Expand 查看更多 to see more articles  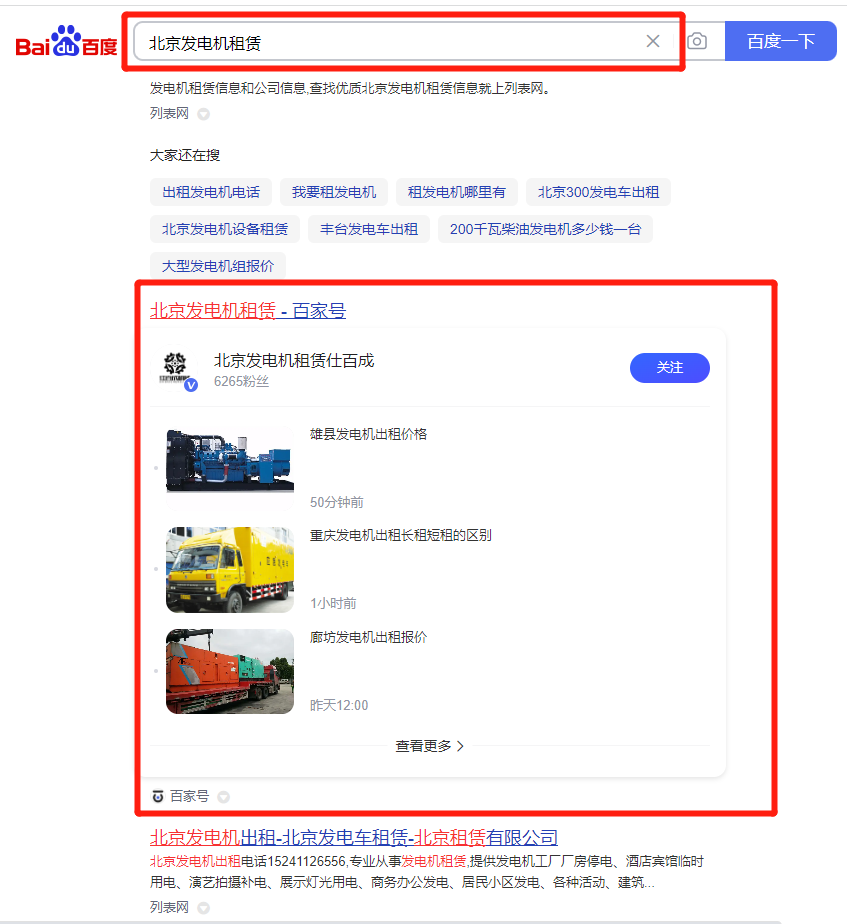click(430, 746)
